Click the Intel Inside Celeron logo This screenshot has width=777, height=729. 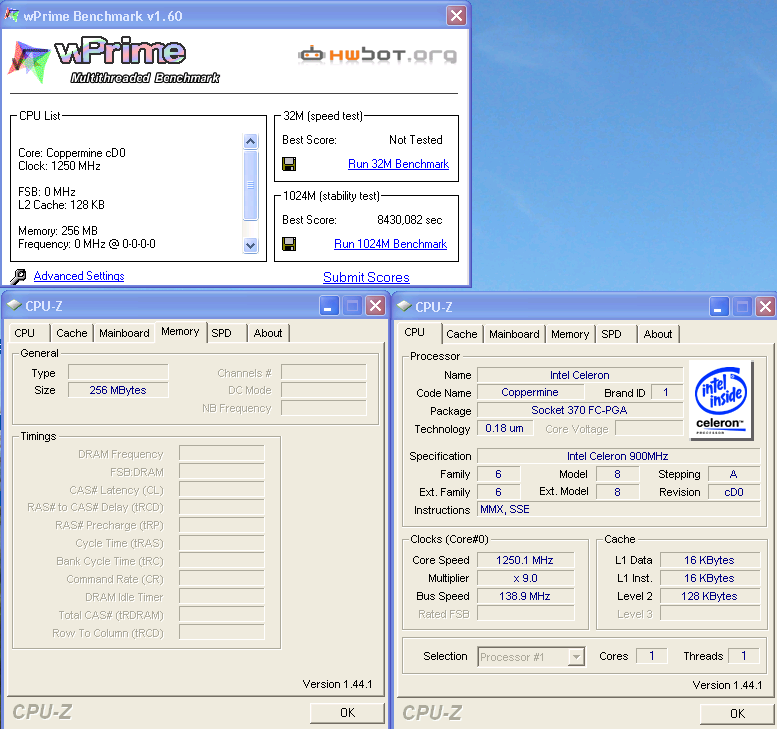721,400
